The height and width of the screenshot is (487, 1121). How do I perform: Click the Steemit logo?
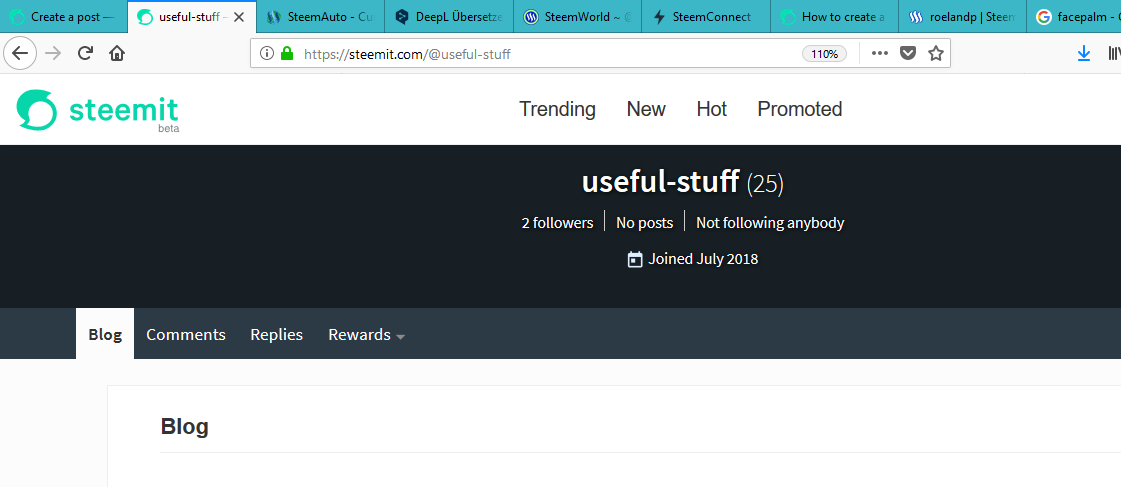point(98,112)
